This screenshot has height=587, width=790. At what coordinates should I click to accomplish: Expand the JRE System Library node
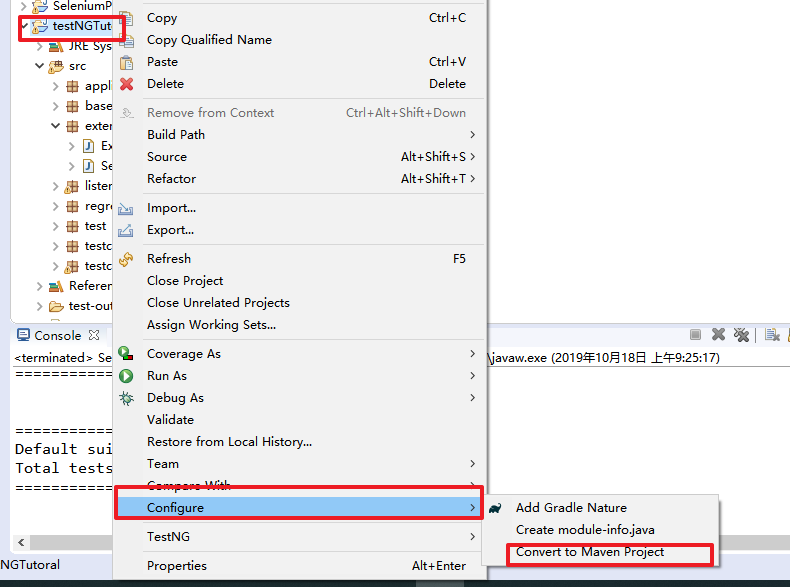(40, 46)
